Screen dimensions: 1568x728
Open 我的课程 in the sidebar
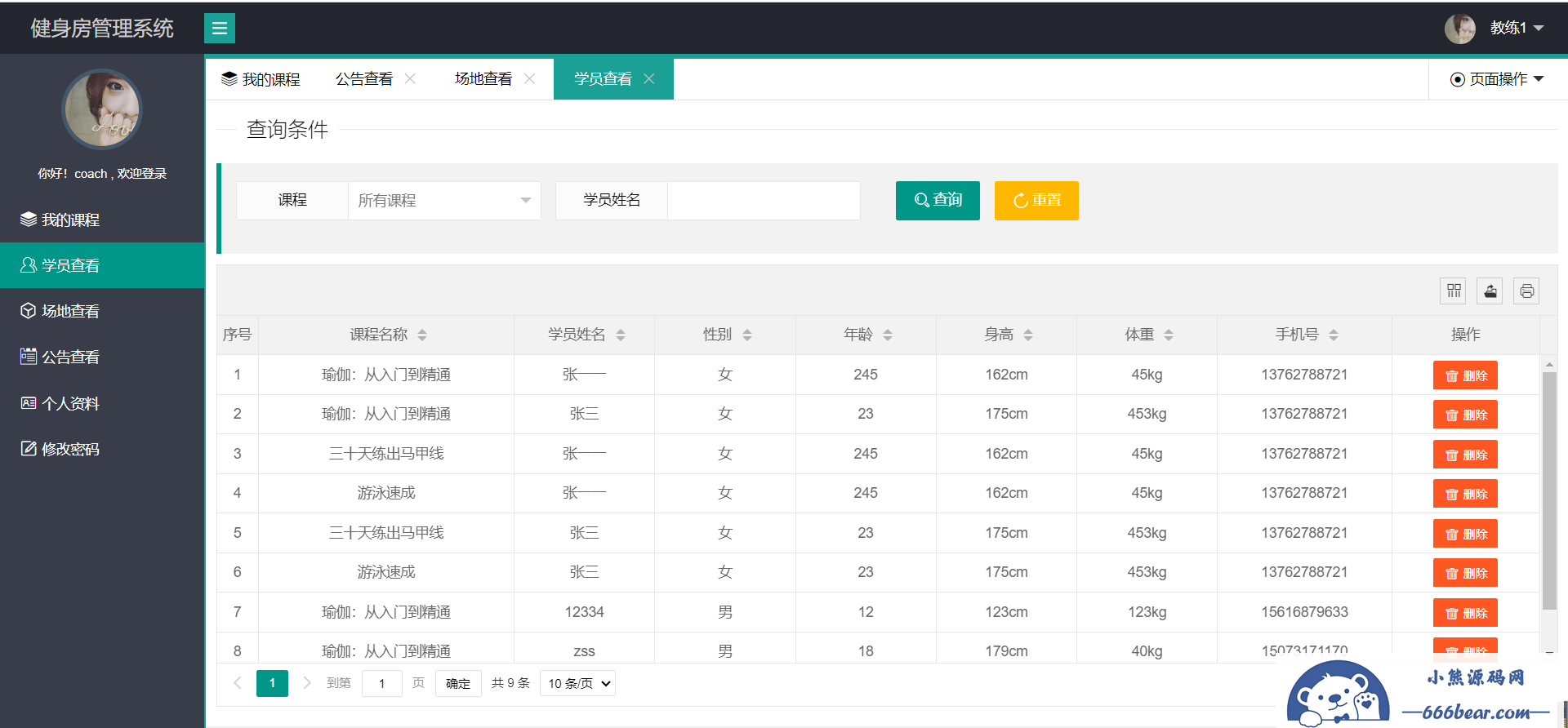coord(102,220)
